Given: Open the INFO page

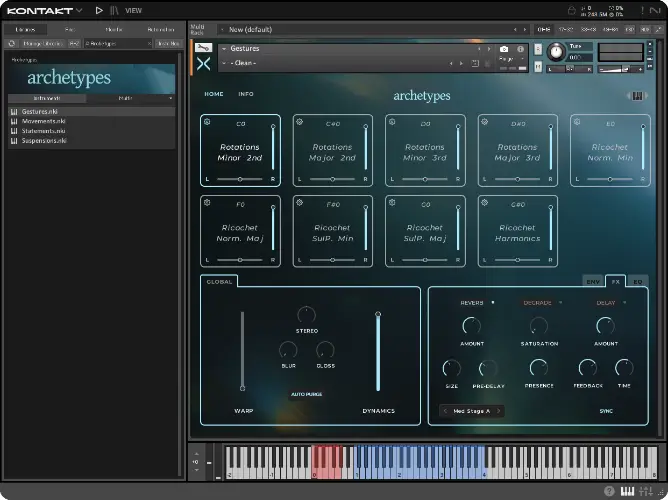Looking at the screenshot, I should (x=245, y=94).
